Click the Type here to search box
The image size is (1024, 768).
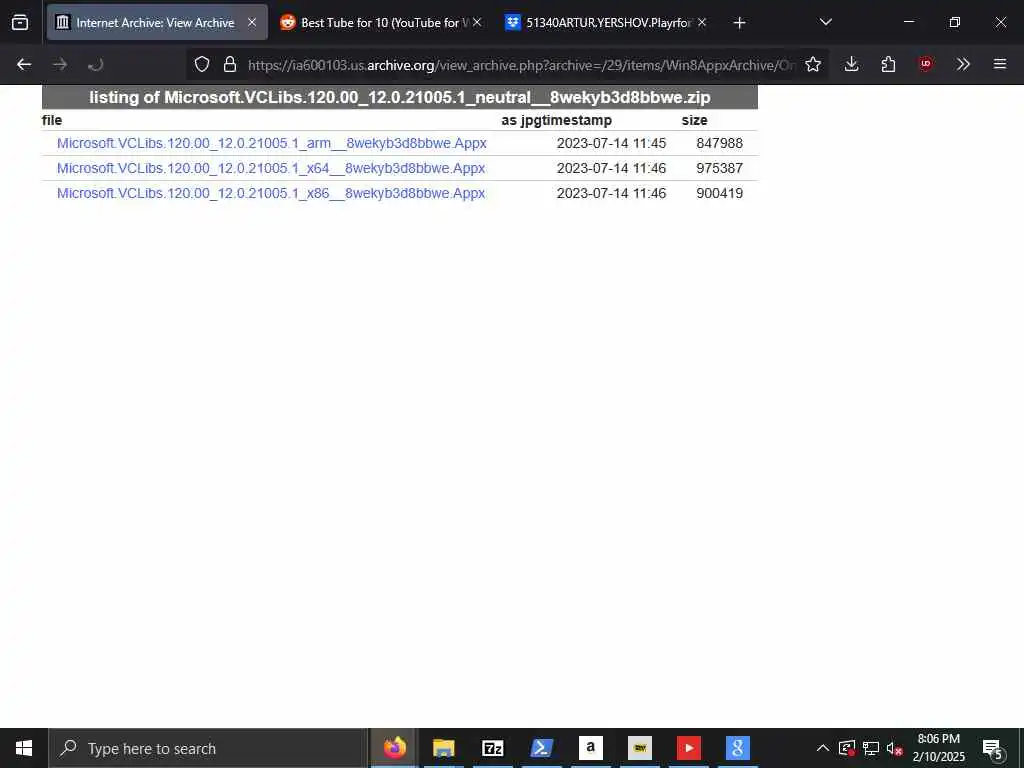[209, 748]
